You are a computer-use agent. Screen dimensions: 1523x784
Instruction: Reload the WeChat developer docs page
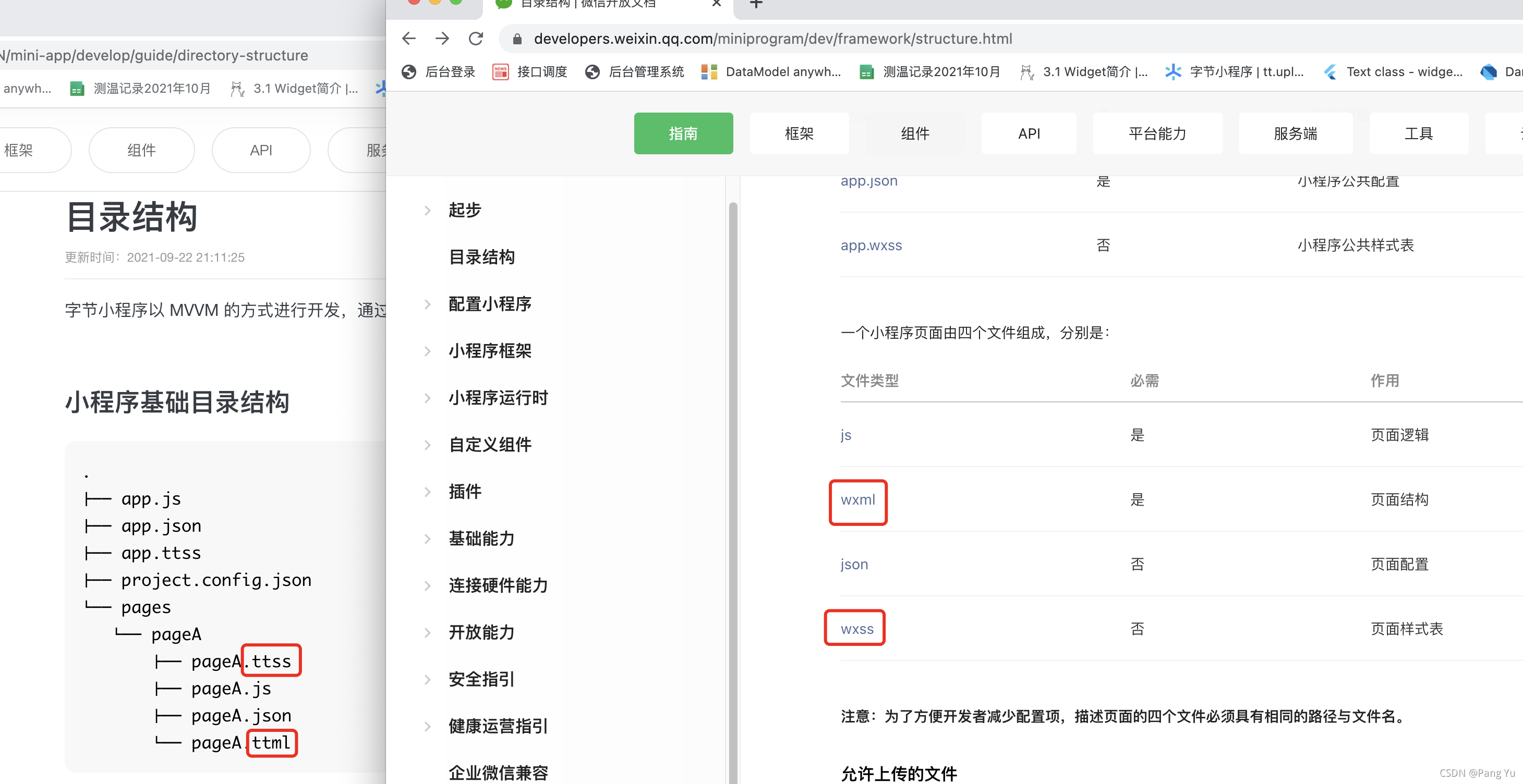(475, 39)
